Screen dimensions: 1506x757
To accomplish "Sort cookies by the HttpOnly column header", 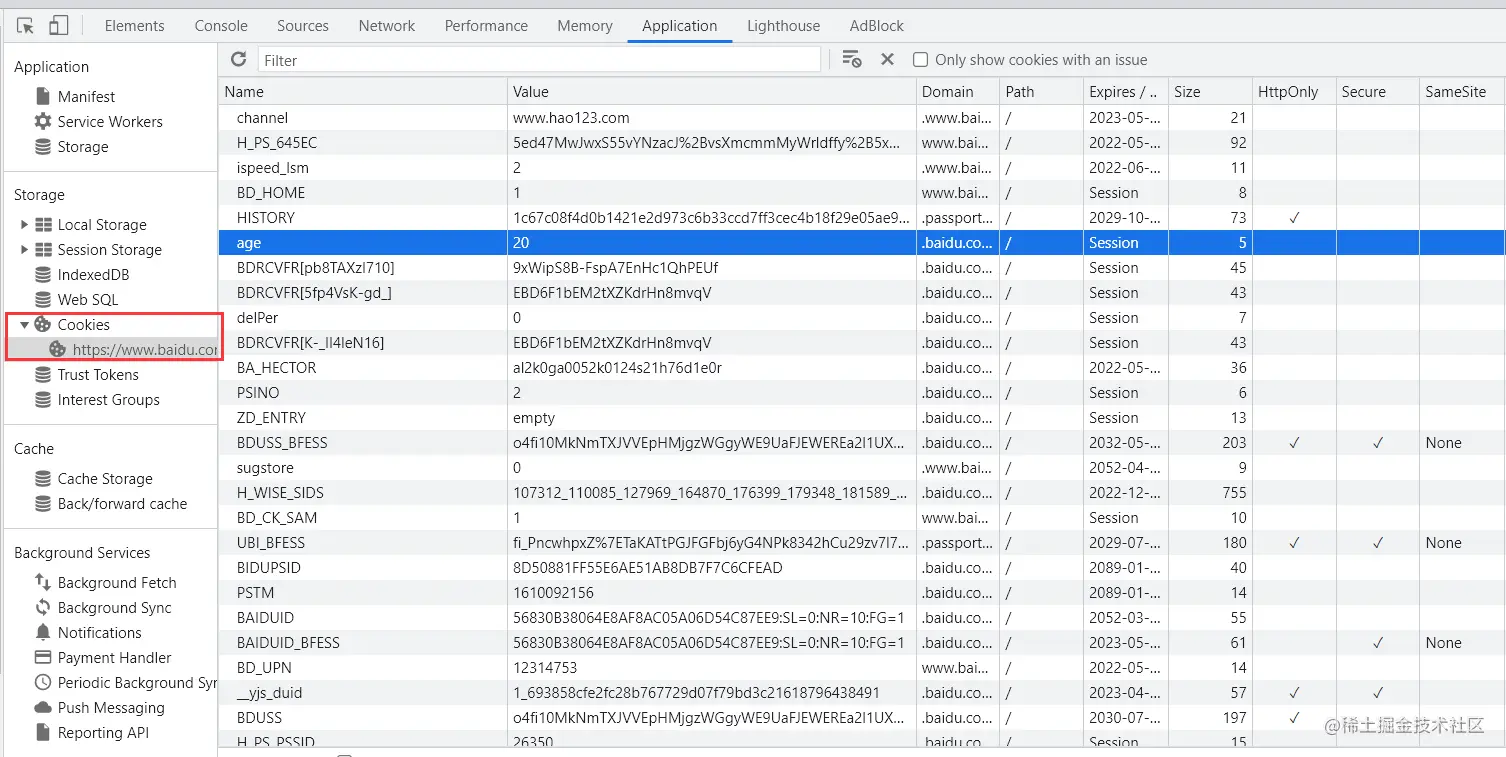I will (1294, 92).
